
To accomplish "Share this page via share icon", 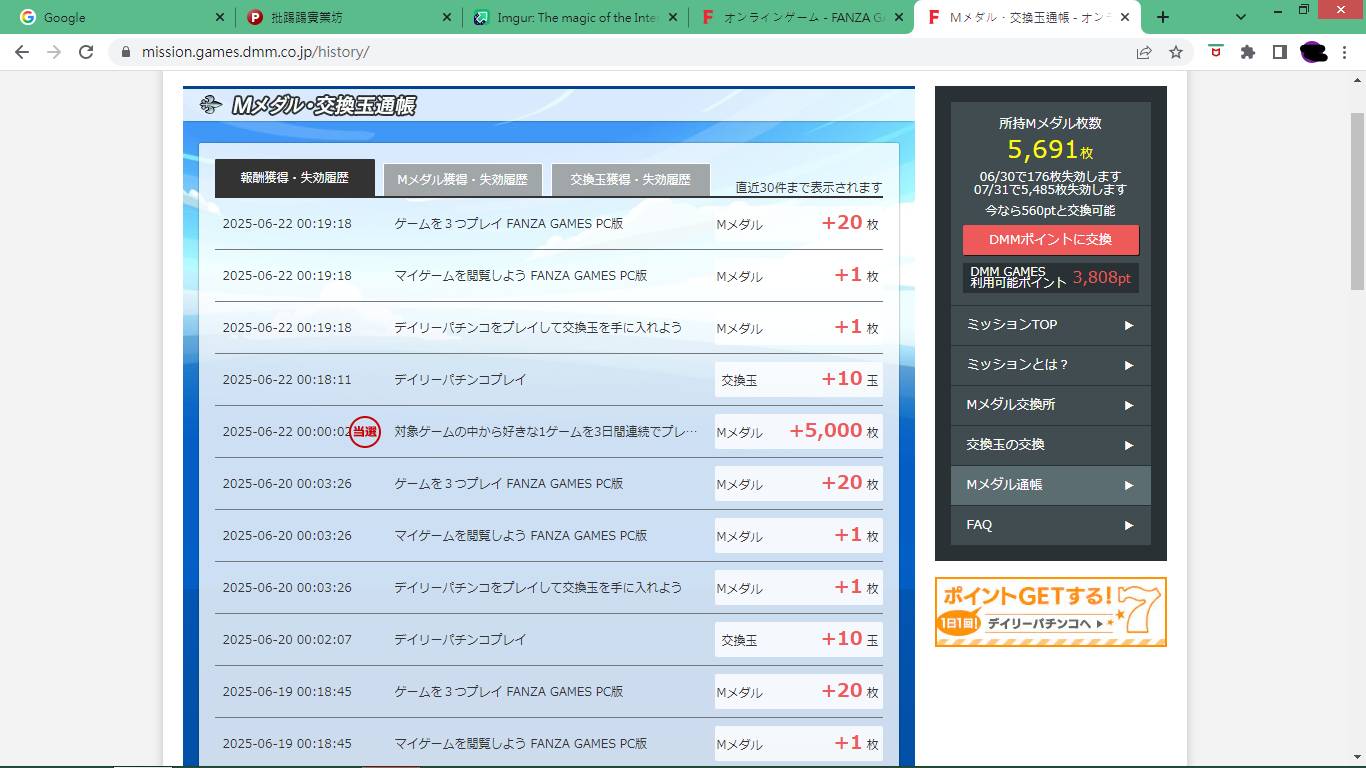I will pos(1144,52).
